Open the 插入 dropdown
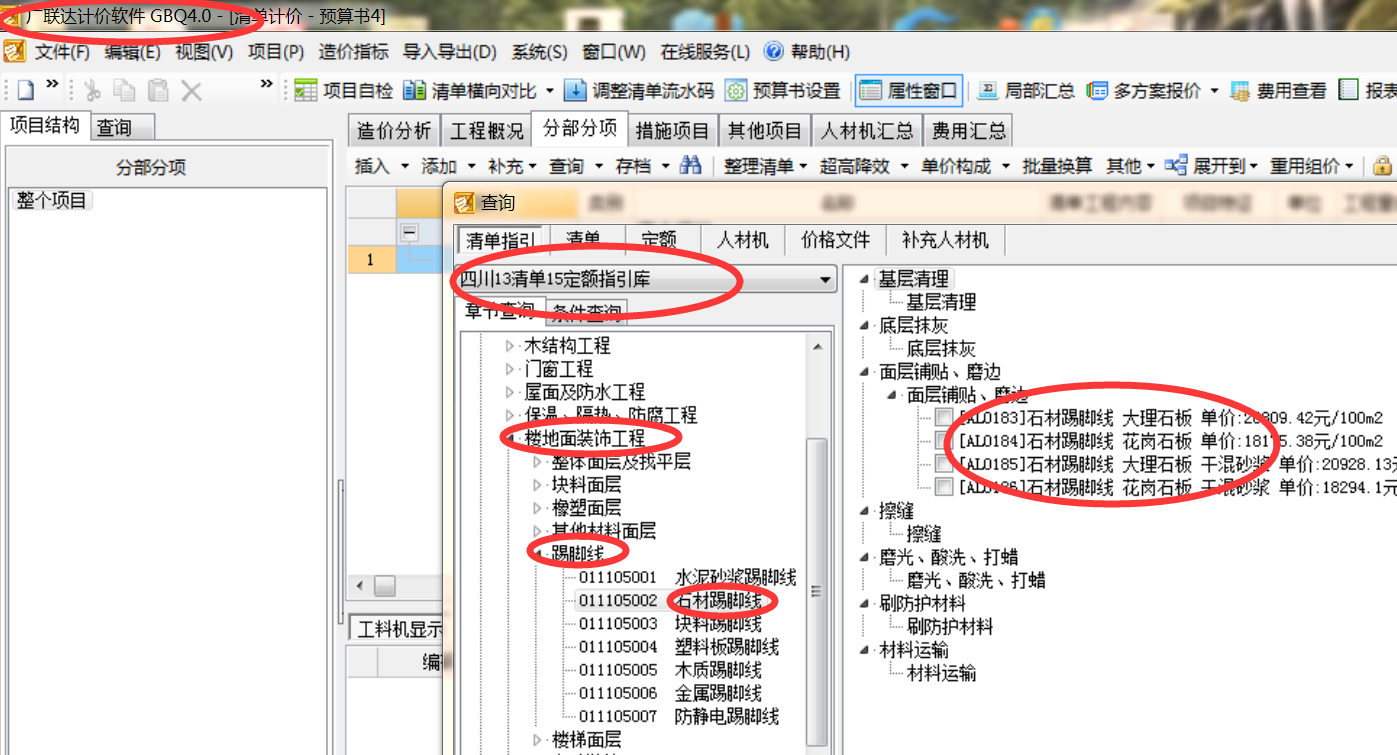This screenshot has width=1397, height=755. (x=382, y=166)
